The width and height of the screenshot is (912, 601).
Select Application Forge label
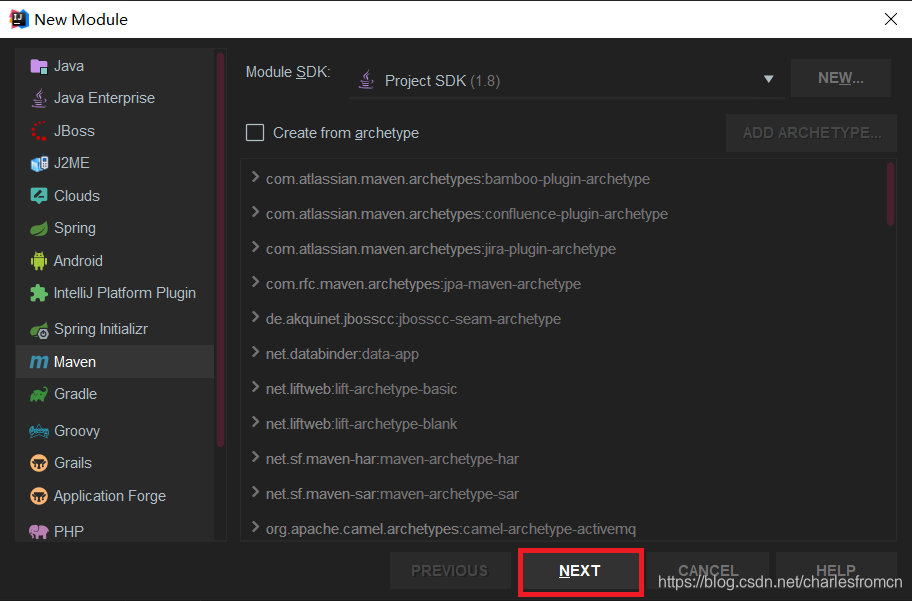pos(110,496)
